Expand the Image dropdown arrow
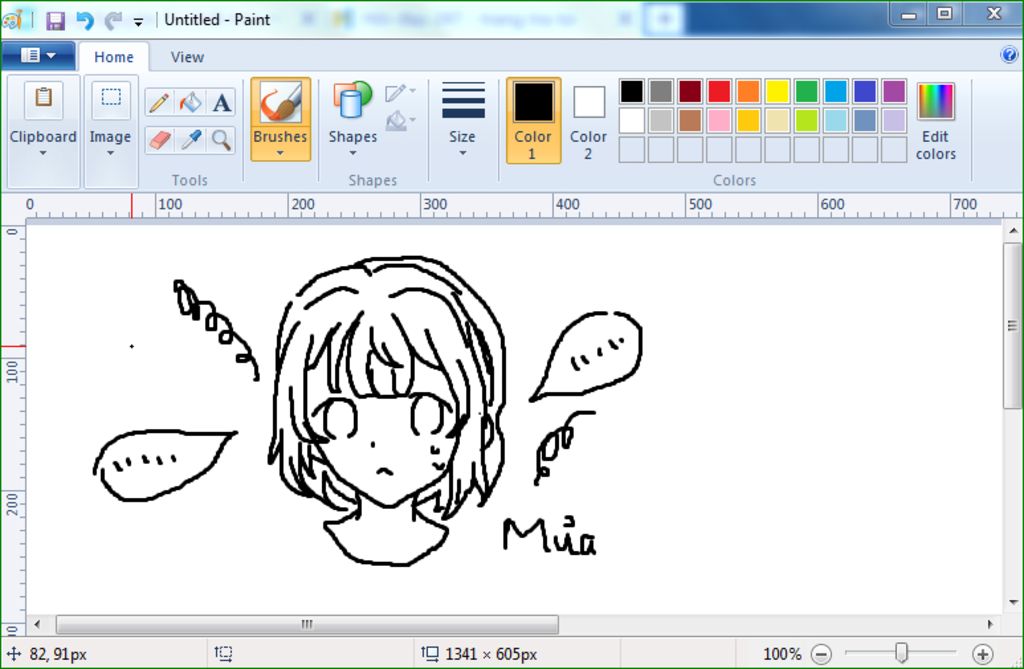The width and height of the screenshot is (1024, 669). pyautogui.click(x=110, y=153)
